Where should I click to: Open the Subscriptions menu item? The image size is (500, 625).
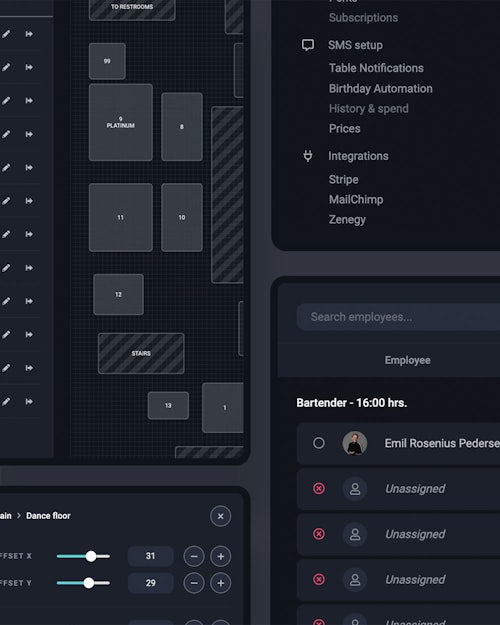click(x=363, y=18)
